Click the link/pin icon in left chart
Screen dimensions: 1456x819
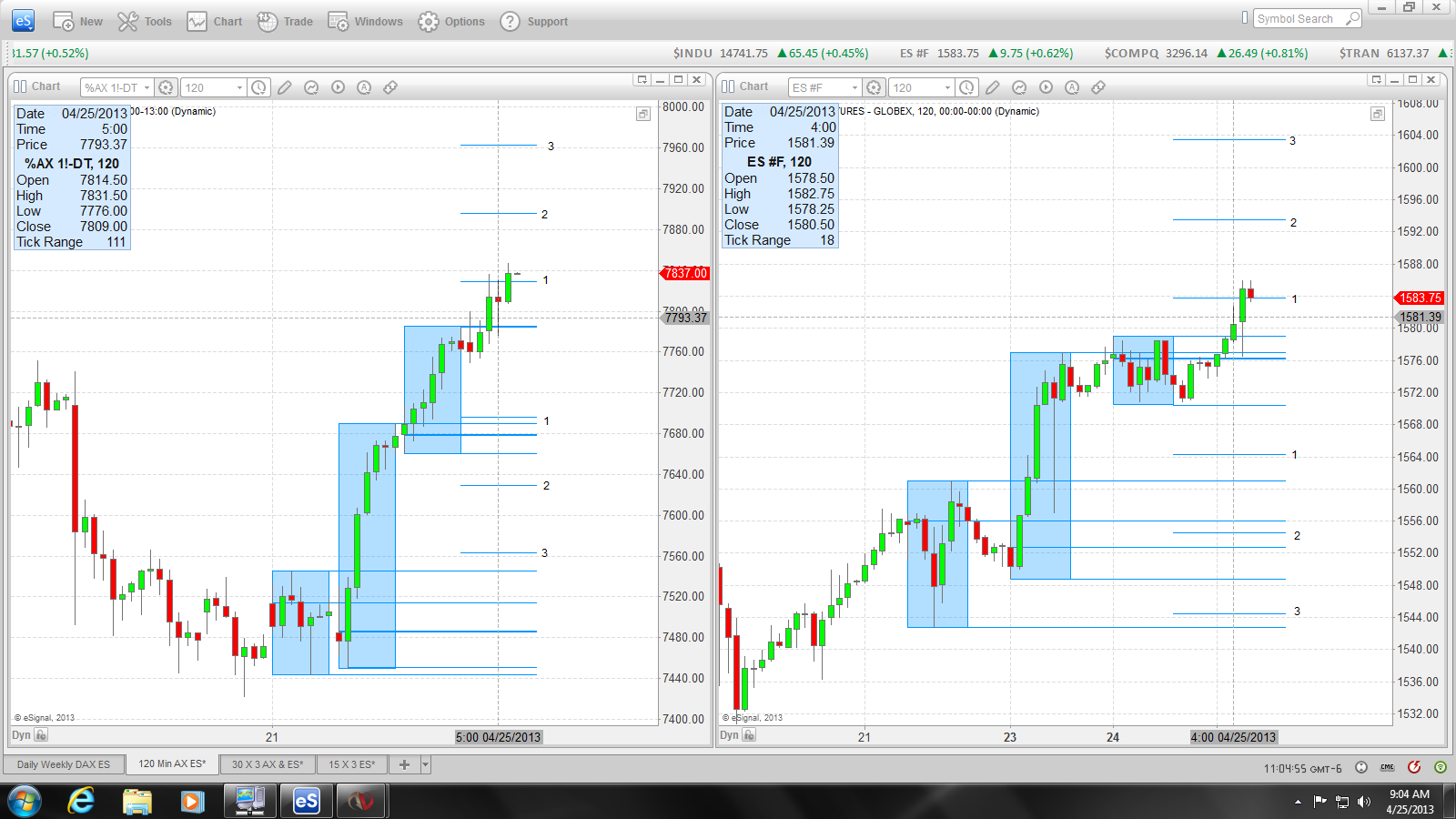click(390, 87)
